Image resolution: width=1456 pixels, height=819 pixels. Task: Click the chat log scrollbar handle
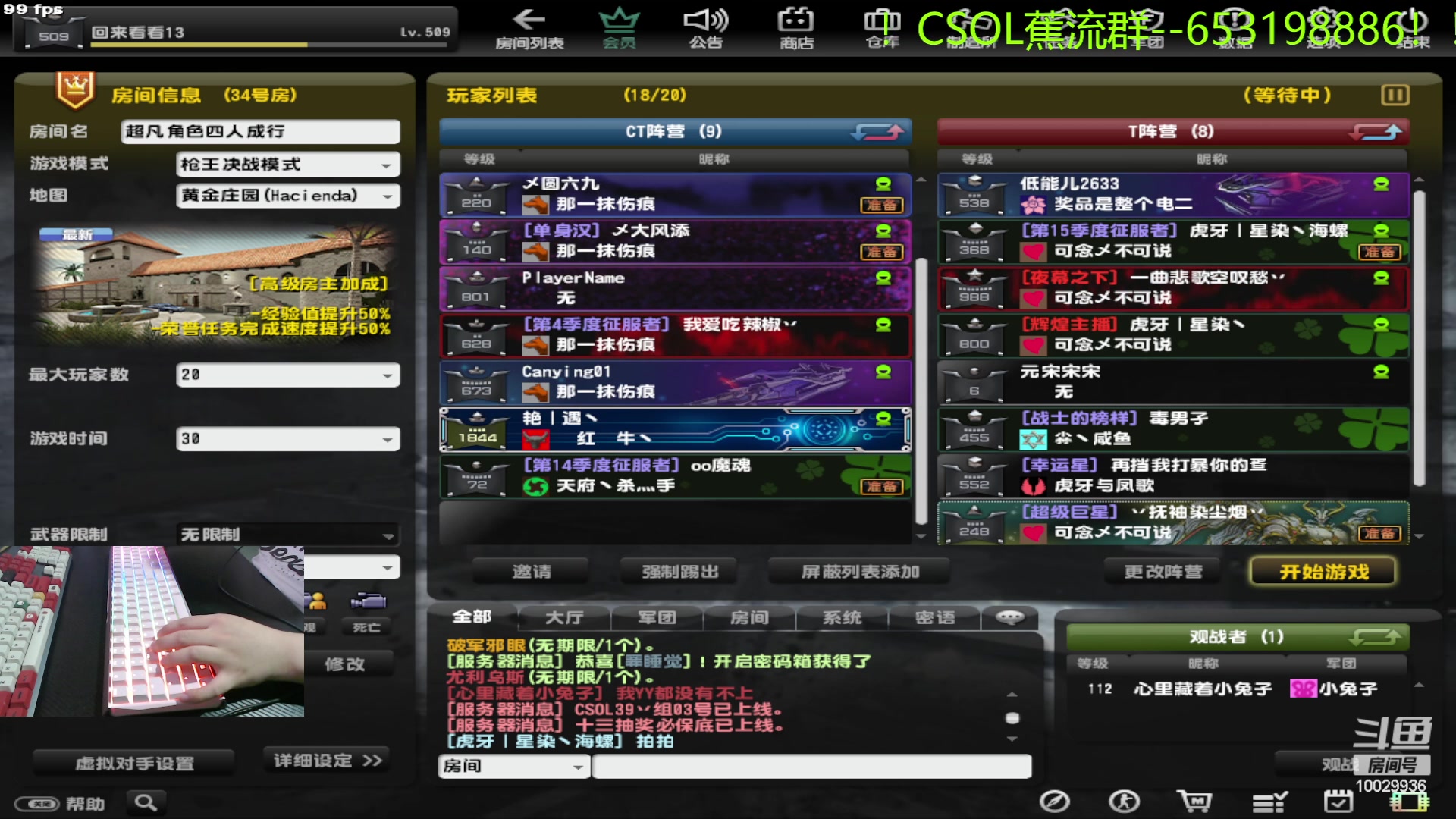coord(1012,717)
